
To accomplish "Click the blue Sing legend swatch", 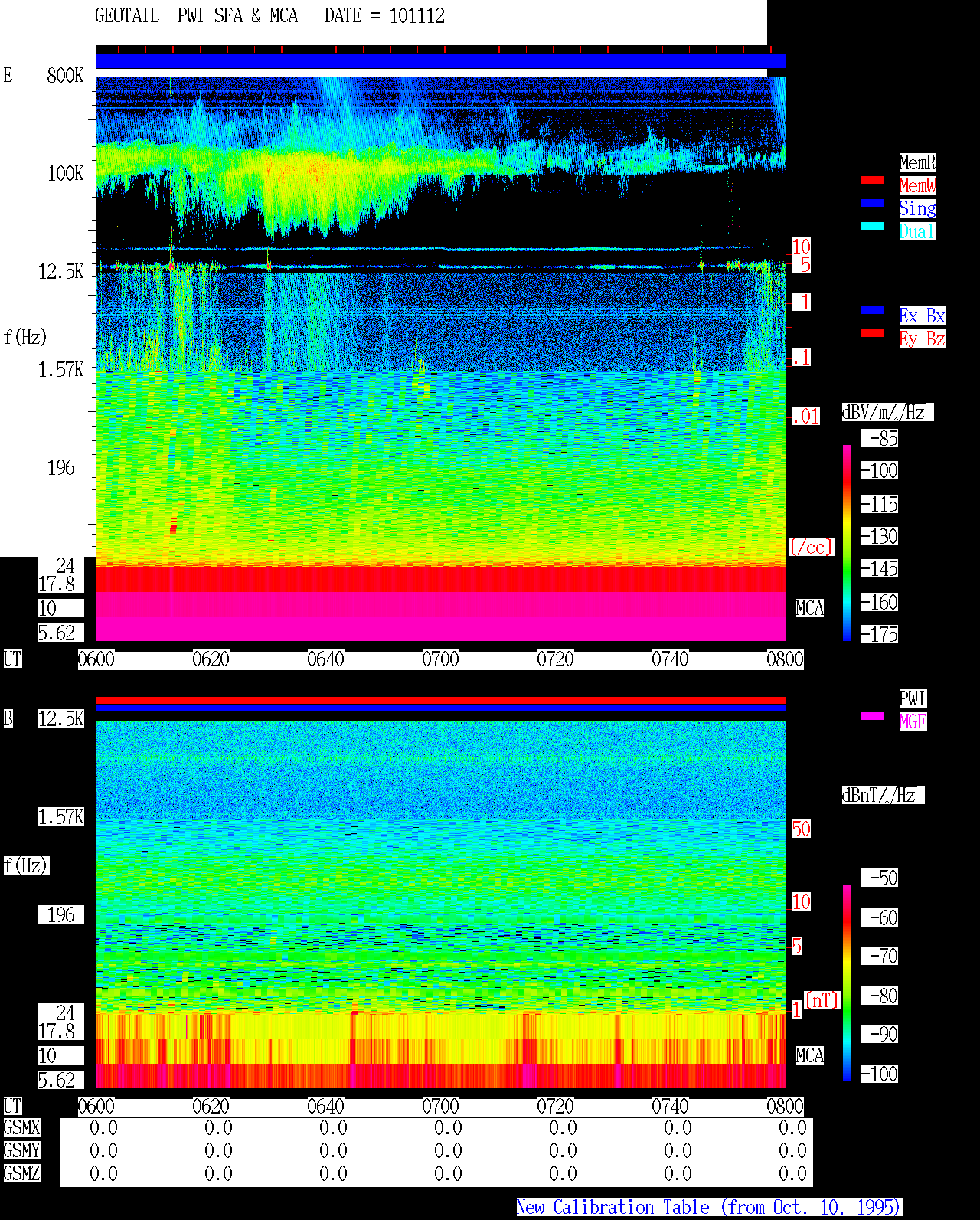I will click(x=873, y=203).
